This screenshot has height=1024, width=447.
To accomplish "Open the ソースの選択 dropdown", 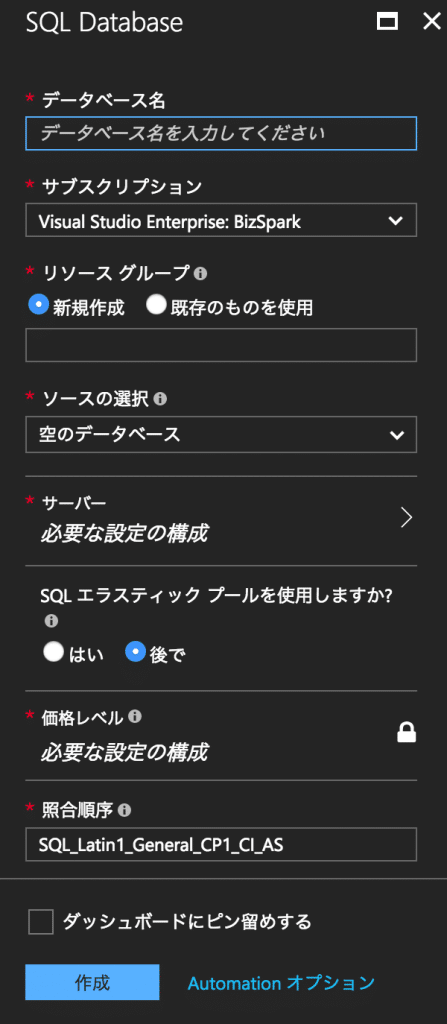I will pyautogui.click(x=221, y=436).
